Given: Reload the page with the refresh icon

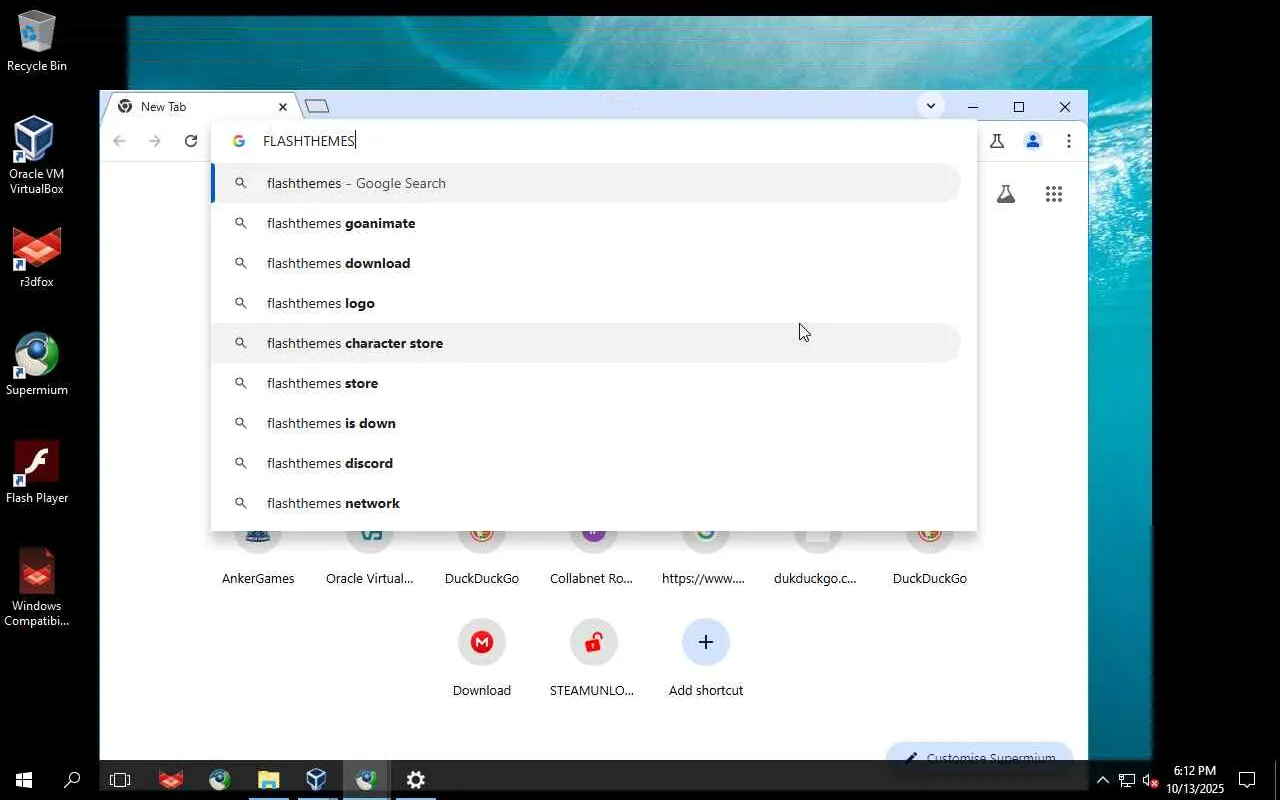Looking at the screenshot, I should coord(190,141).
